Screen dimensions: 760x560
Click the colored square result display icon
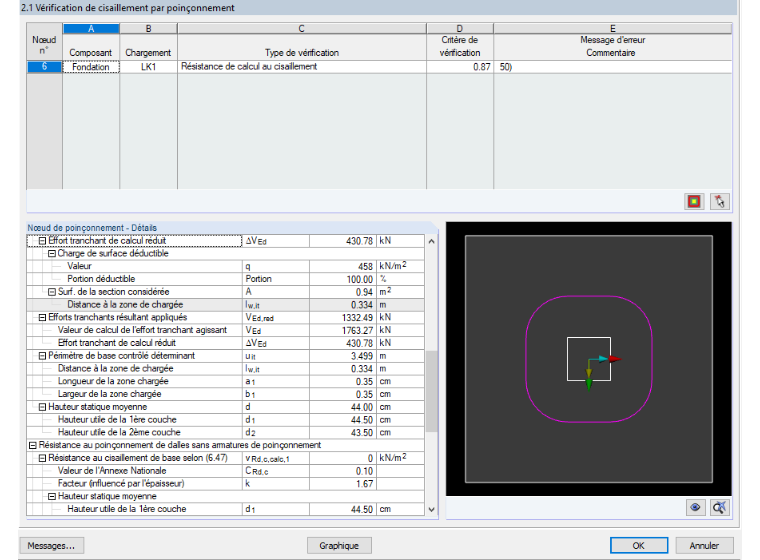point(694,201)
